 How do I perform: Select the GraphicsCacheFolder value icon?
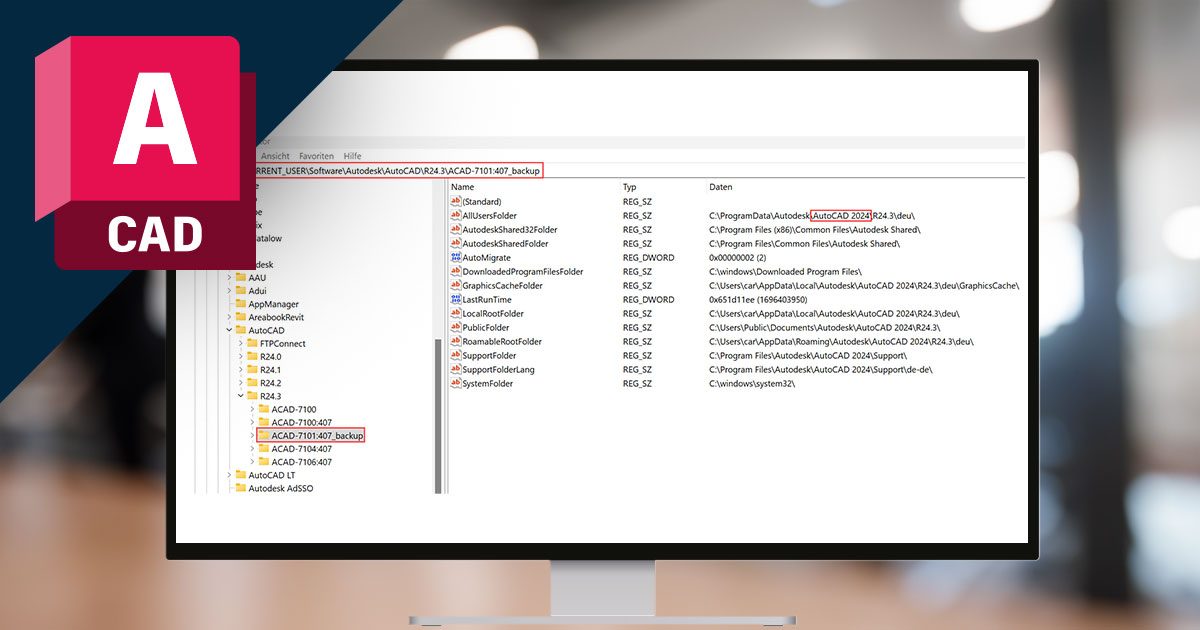click(x=456, y=286)
